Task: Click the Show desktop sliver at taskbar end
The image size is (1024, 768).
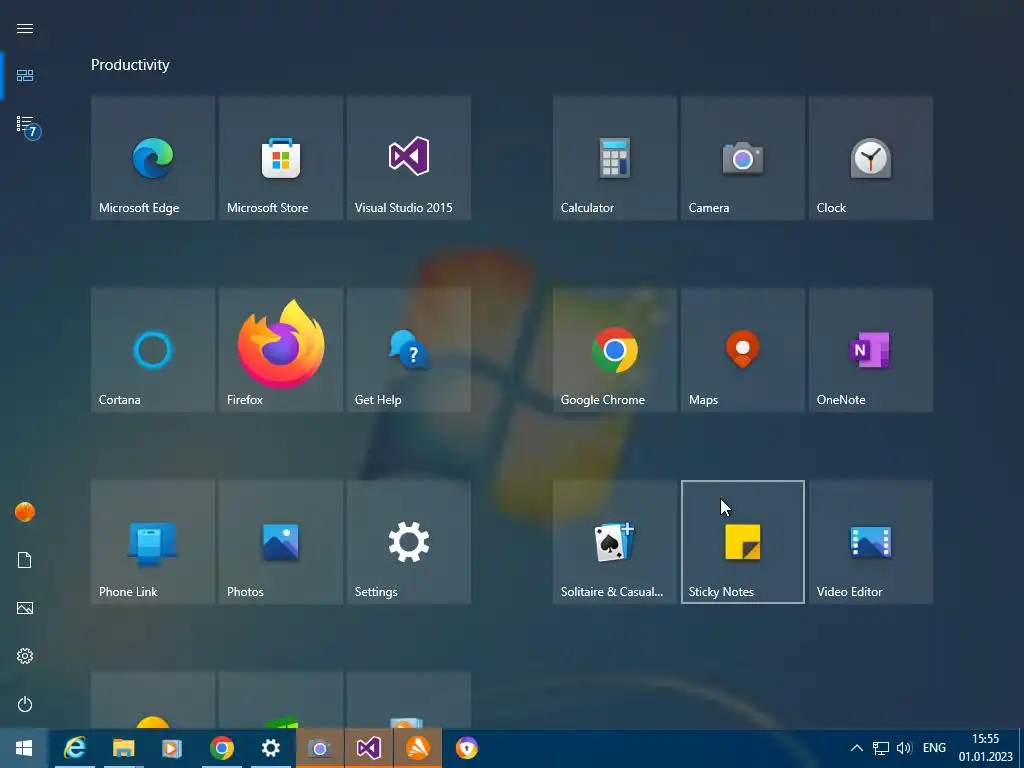Action: coord(1021,748)
